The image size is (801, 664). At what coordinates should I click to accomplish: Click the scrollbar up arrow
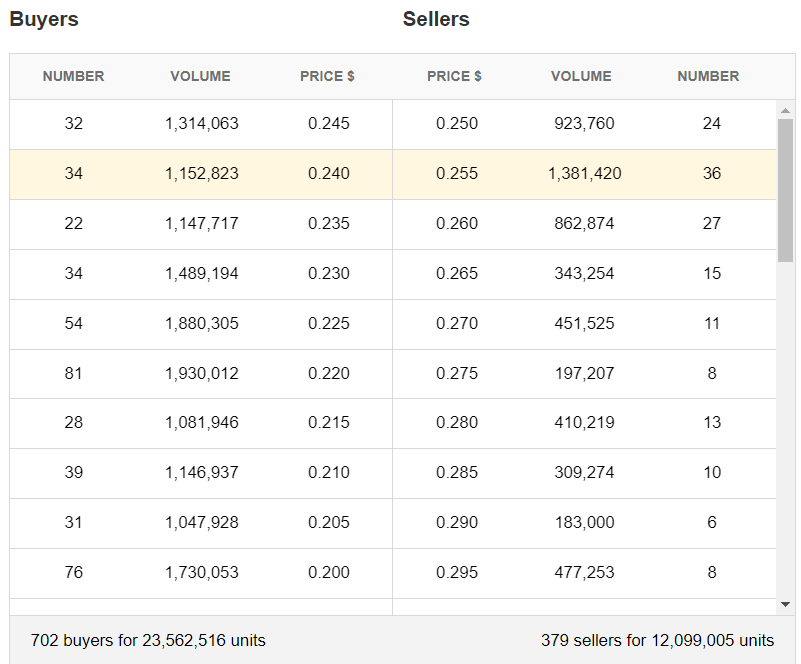point(785,111)
